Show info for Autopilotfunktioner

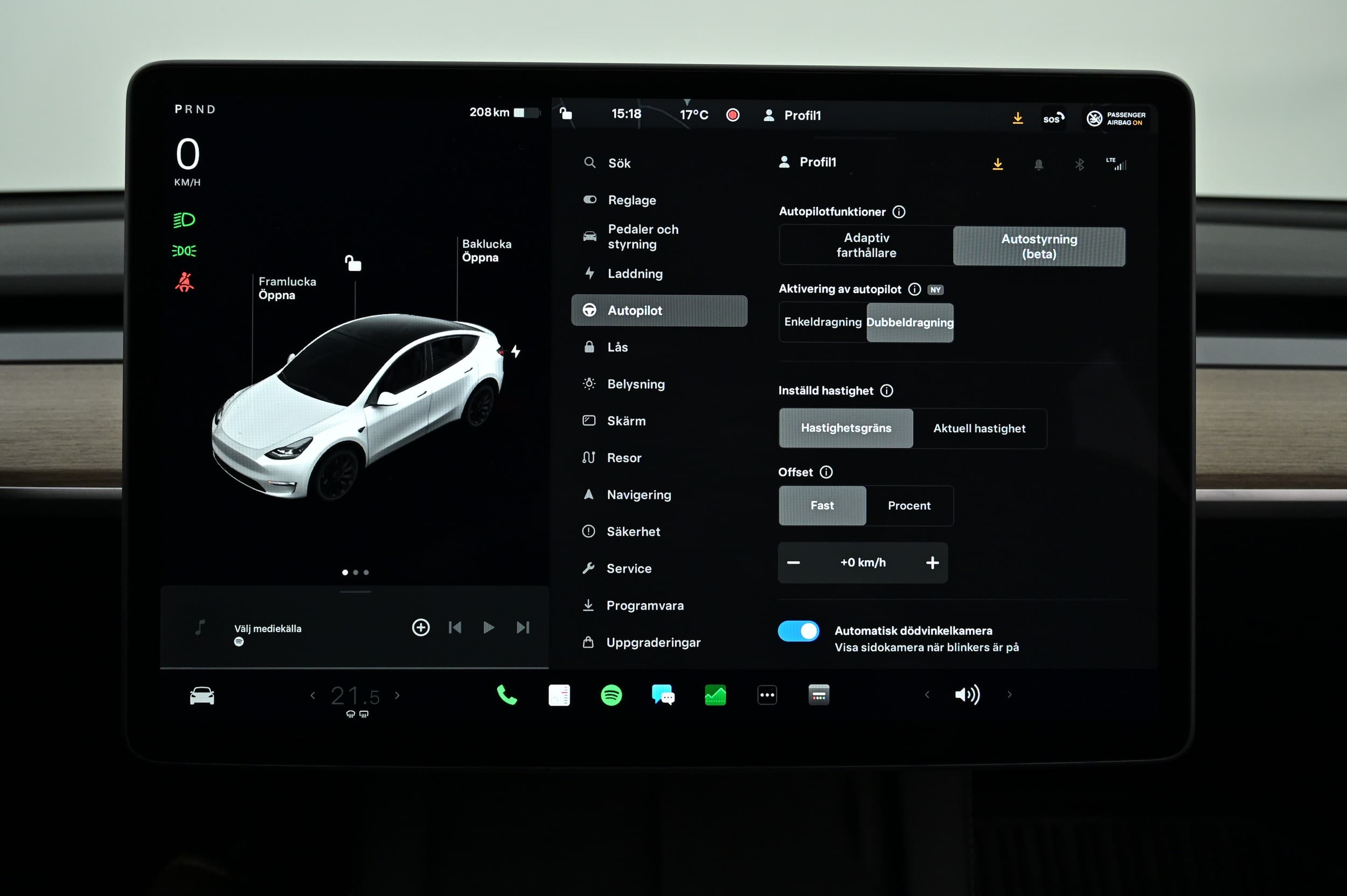click(x=898, y=211)
